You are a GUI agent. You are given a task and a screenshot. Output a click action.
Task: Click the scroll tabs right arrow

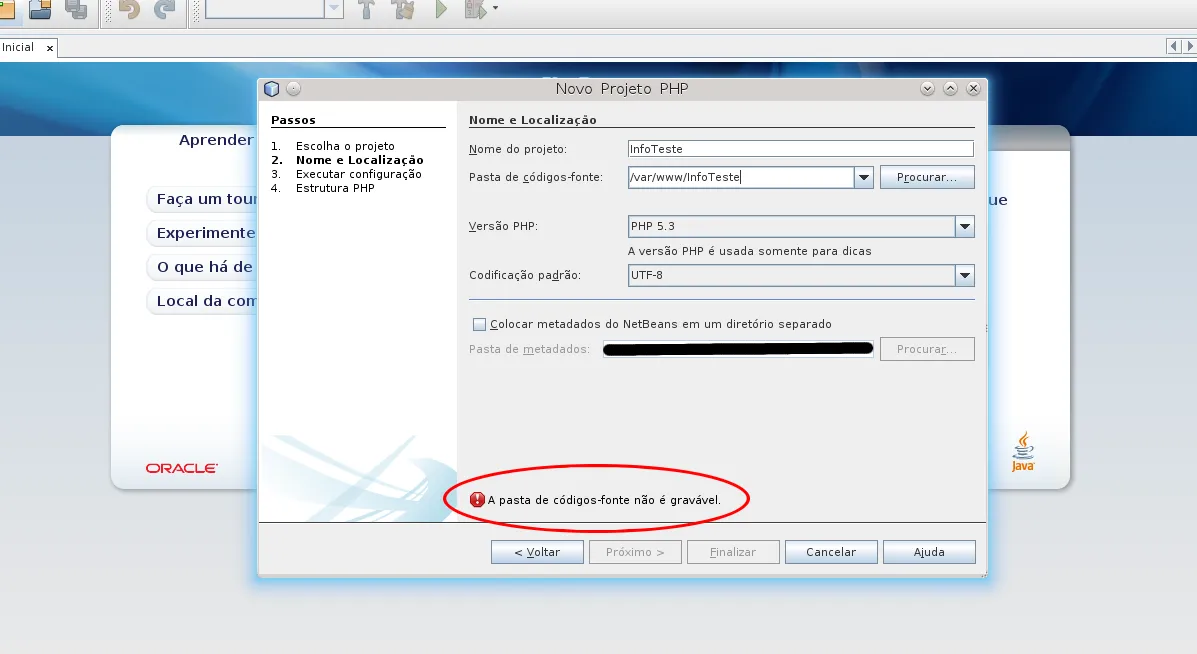[x=1189, y=47]
